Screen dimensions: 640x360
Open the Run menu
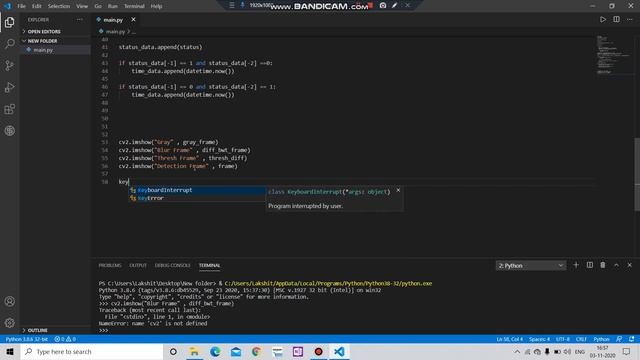click(x=113, y=6)
